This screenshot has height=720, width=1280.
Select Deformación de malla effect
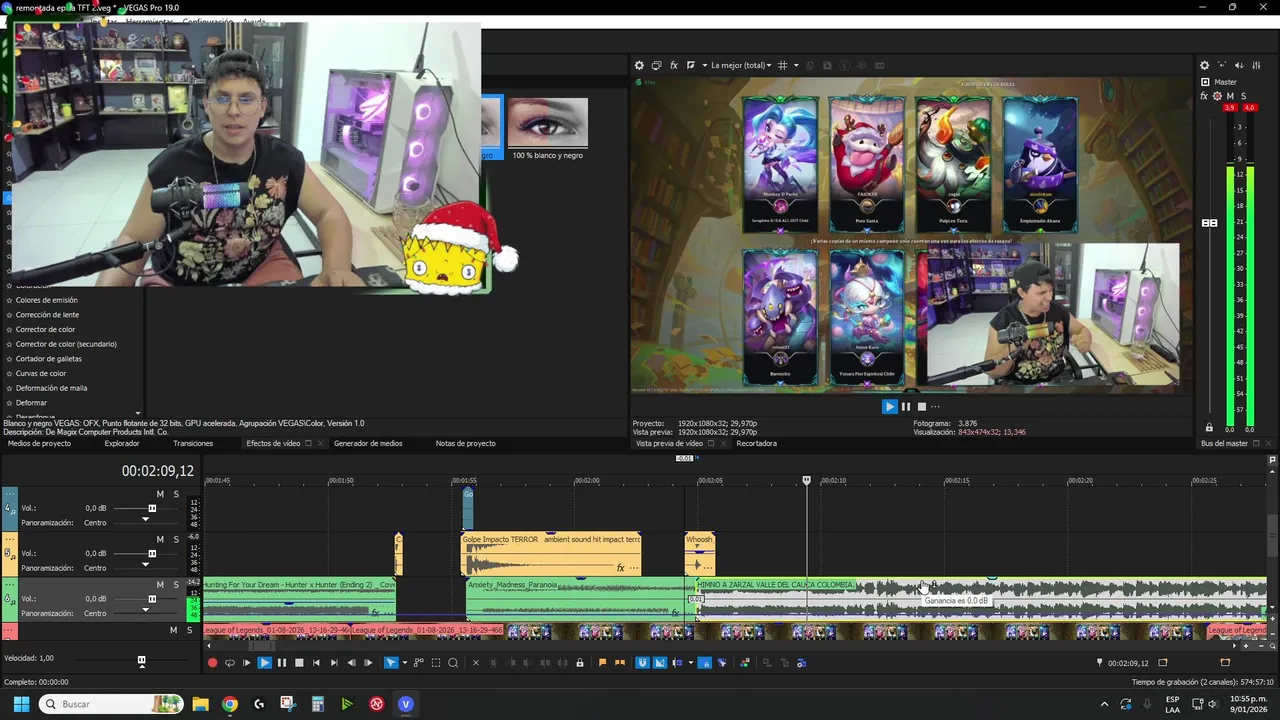point(51,388)
